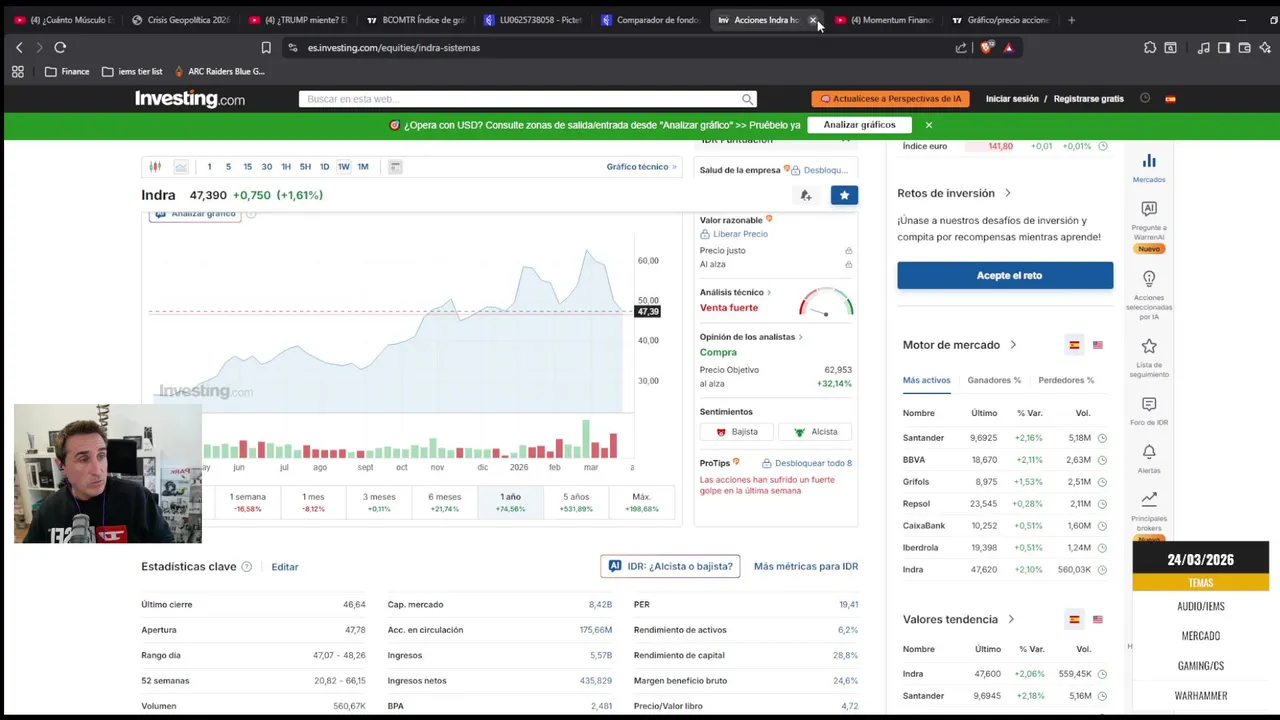Select the Alcista sentiment option

815,432
